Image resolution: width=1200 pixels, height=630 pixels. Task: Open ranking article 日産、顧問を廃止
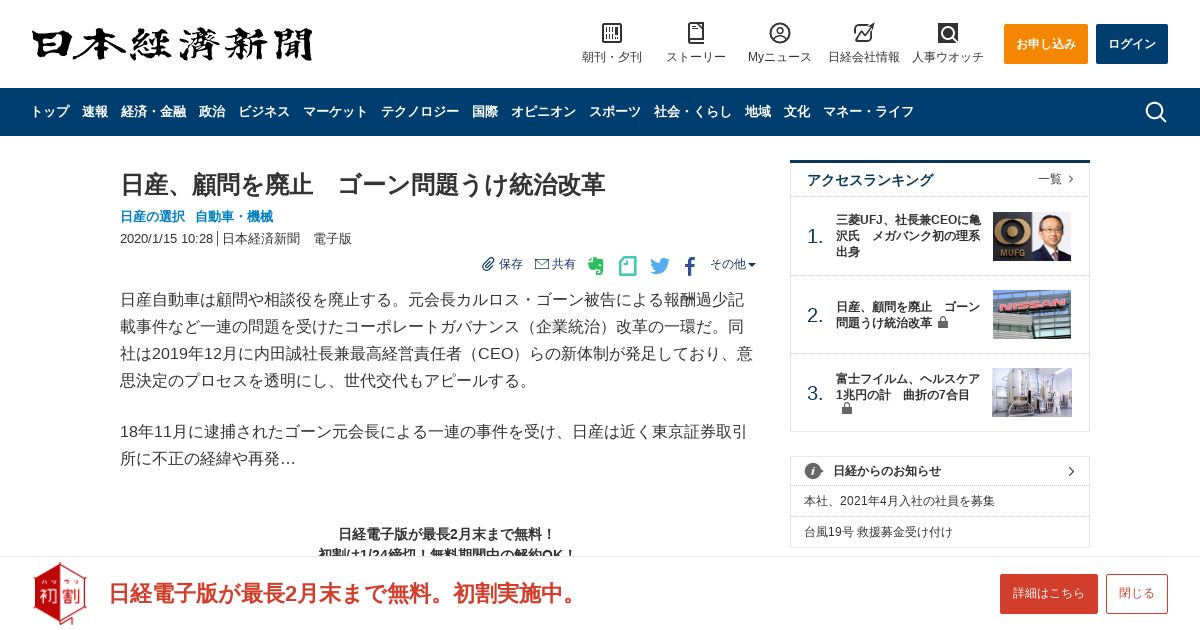(909, 315)
